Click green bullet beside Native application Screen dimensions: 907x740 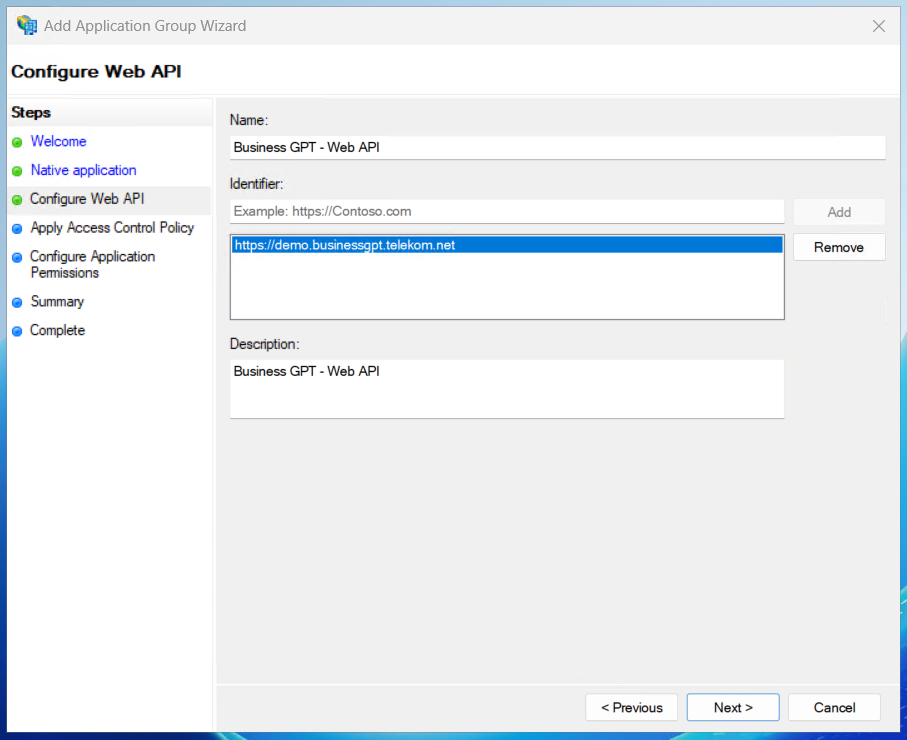point(17,171)
